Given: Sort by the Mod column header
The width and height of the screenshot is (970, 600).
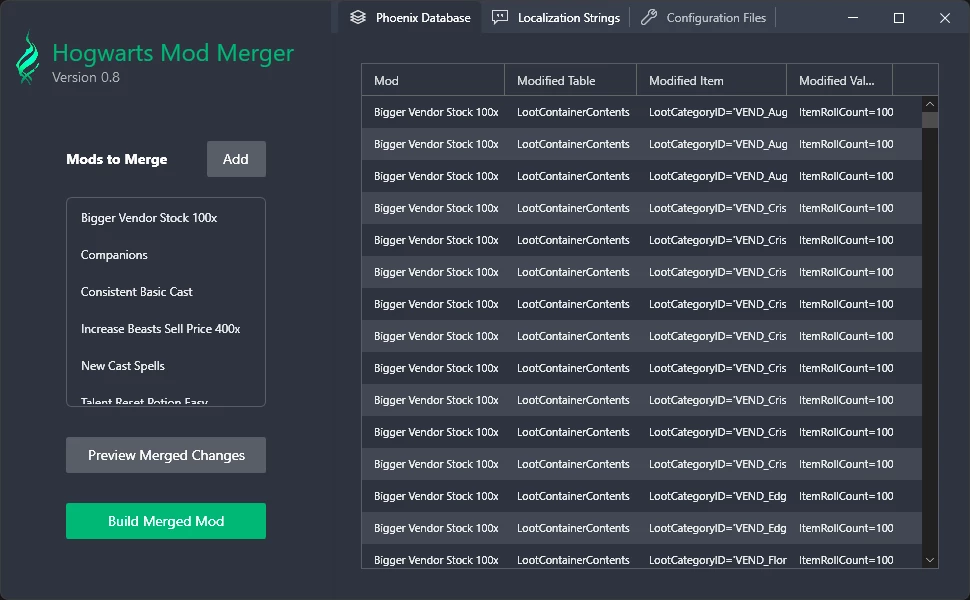Looking at the screenshot, I should (x=433, y=80).
